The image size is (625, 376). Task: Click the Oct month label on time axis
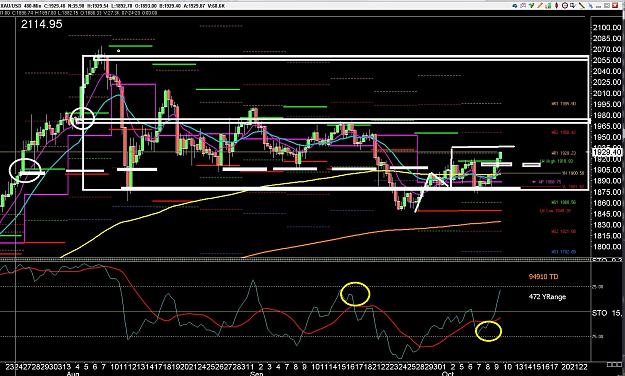448,374
